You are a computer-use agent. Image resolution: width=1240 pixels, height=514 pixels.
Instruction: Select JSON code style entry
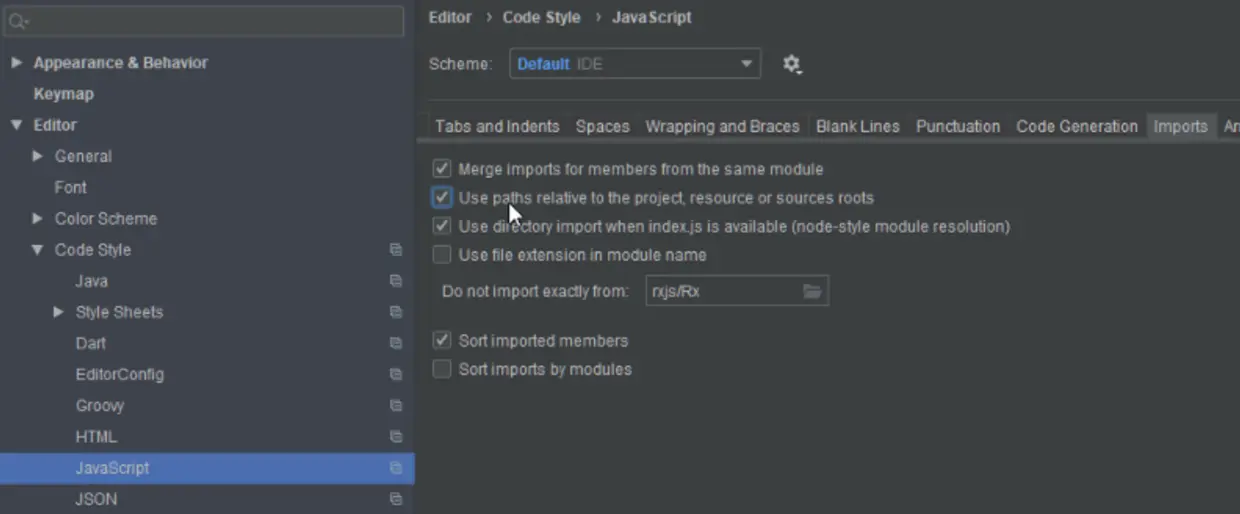click(x=96, y=499)
